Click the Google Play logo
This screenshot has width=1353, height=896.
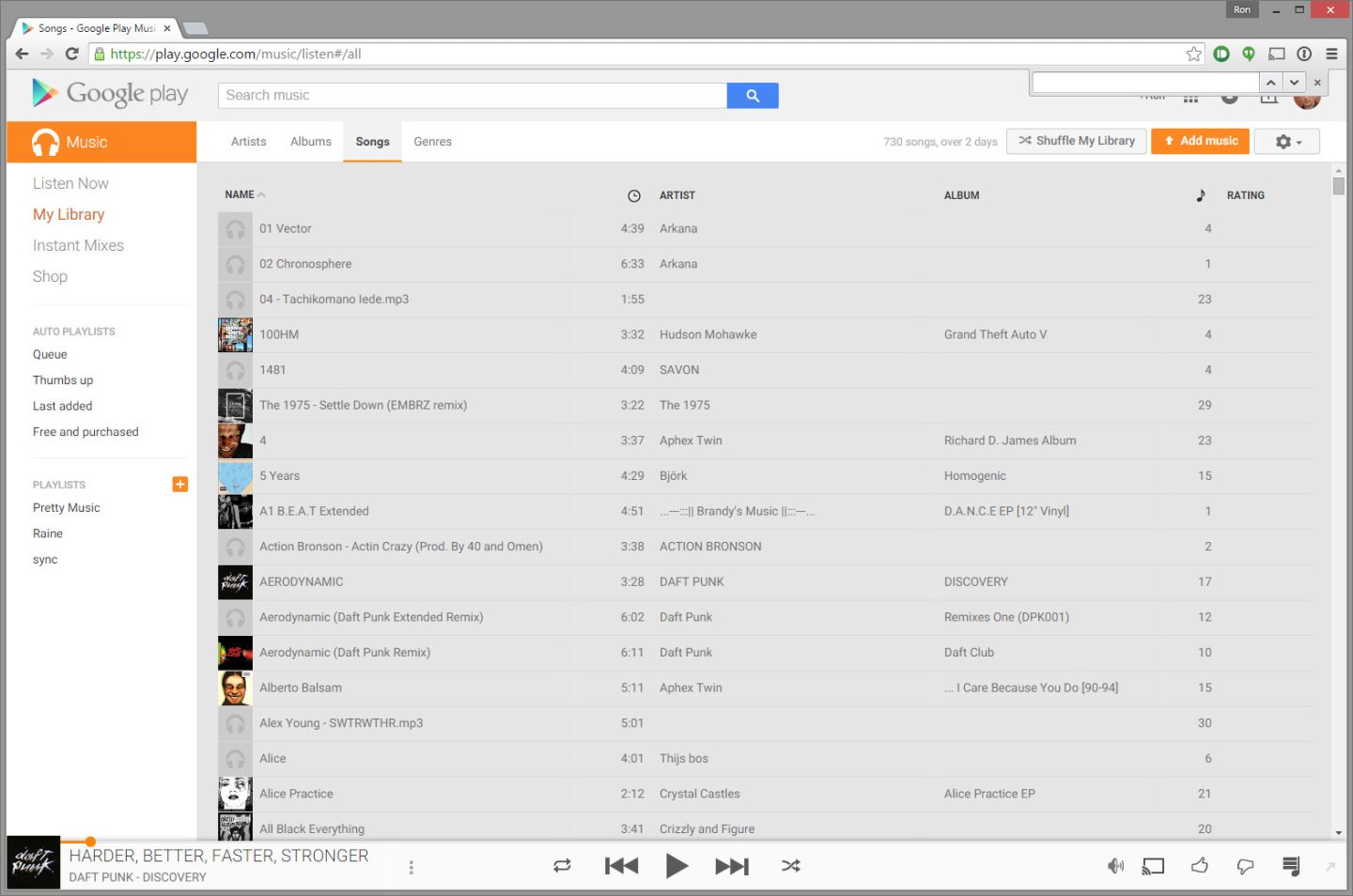(x=110, y=93)
